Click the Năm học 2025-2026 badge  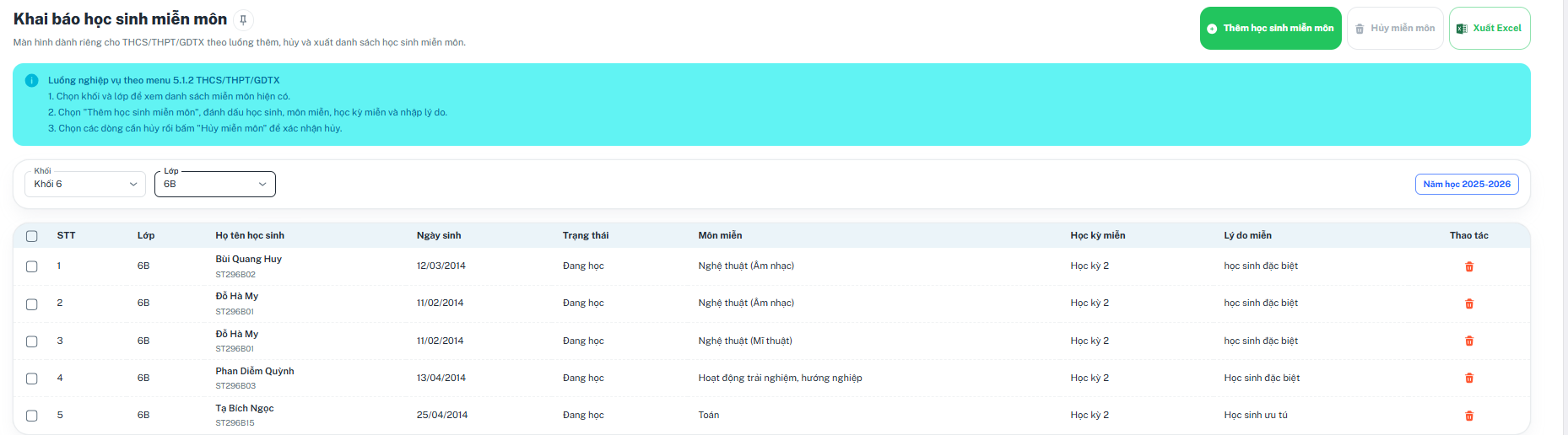[1467, 184]
